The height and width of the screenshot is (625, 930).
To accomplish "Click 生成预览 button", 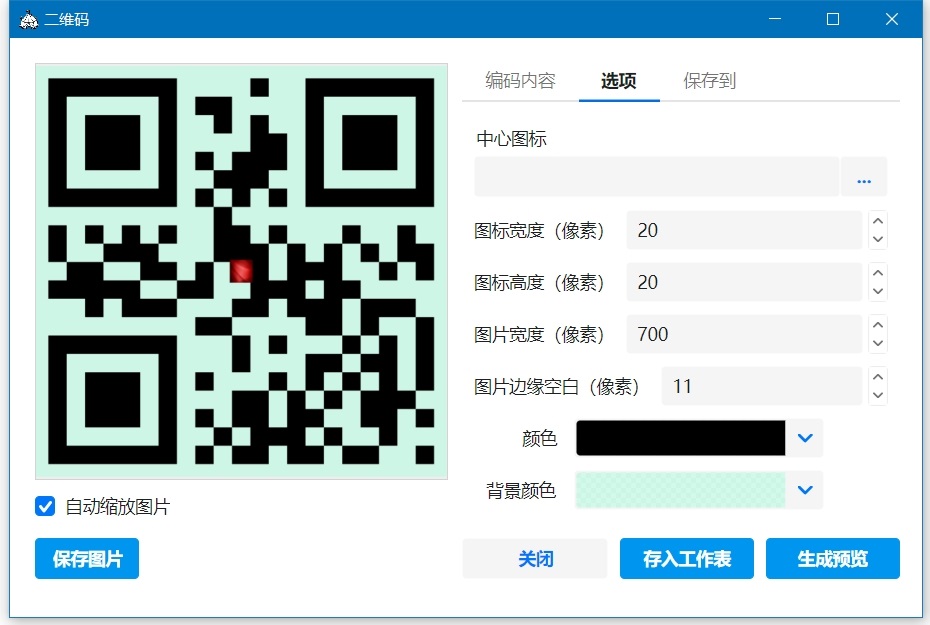I will pos(833,559).
